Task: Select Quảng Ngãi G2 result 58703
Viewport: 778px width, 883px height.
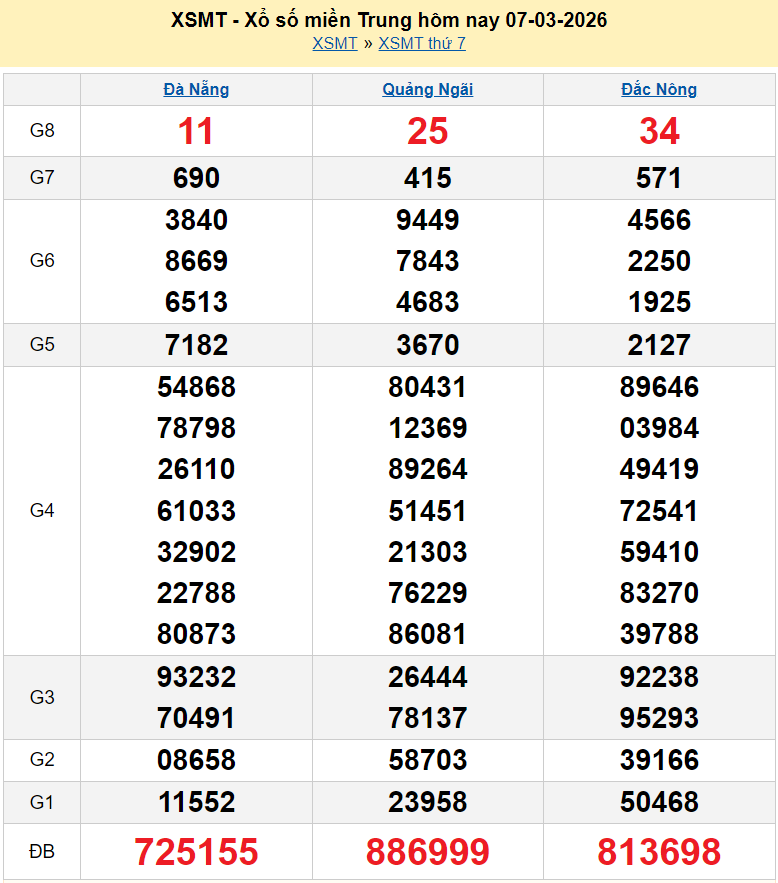Action: [x=428, y=760]
